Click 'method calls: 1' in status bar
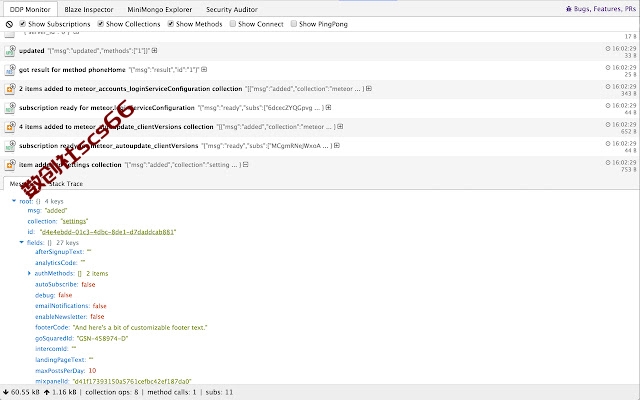Screen dimensions: 640x400 172,392
